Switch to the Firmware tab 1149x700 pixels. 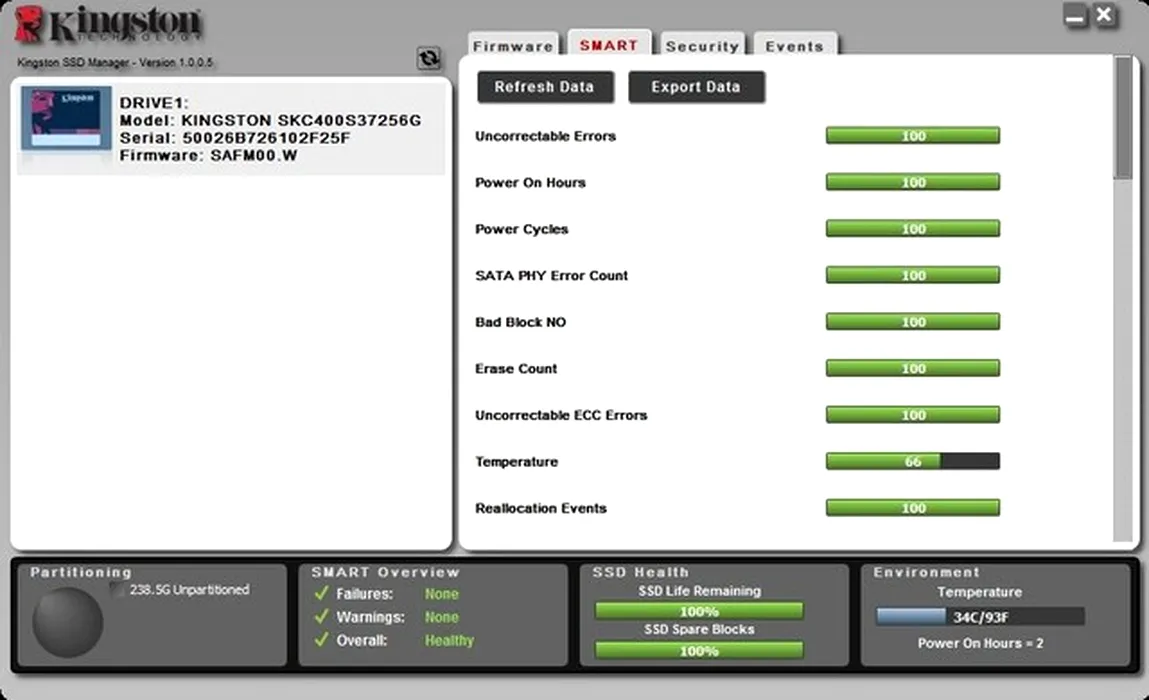(513, 46)
